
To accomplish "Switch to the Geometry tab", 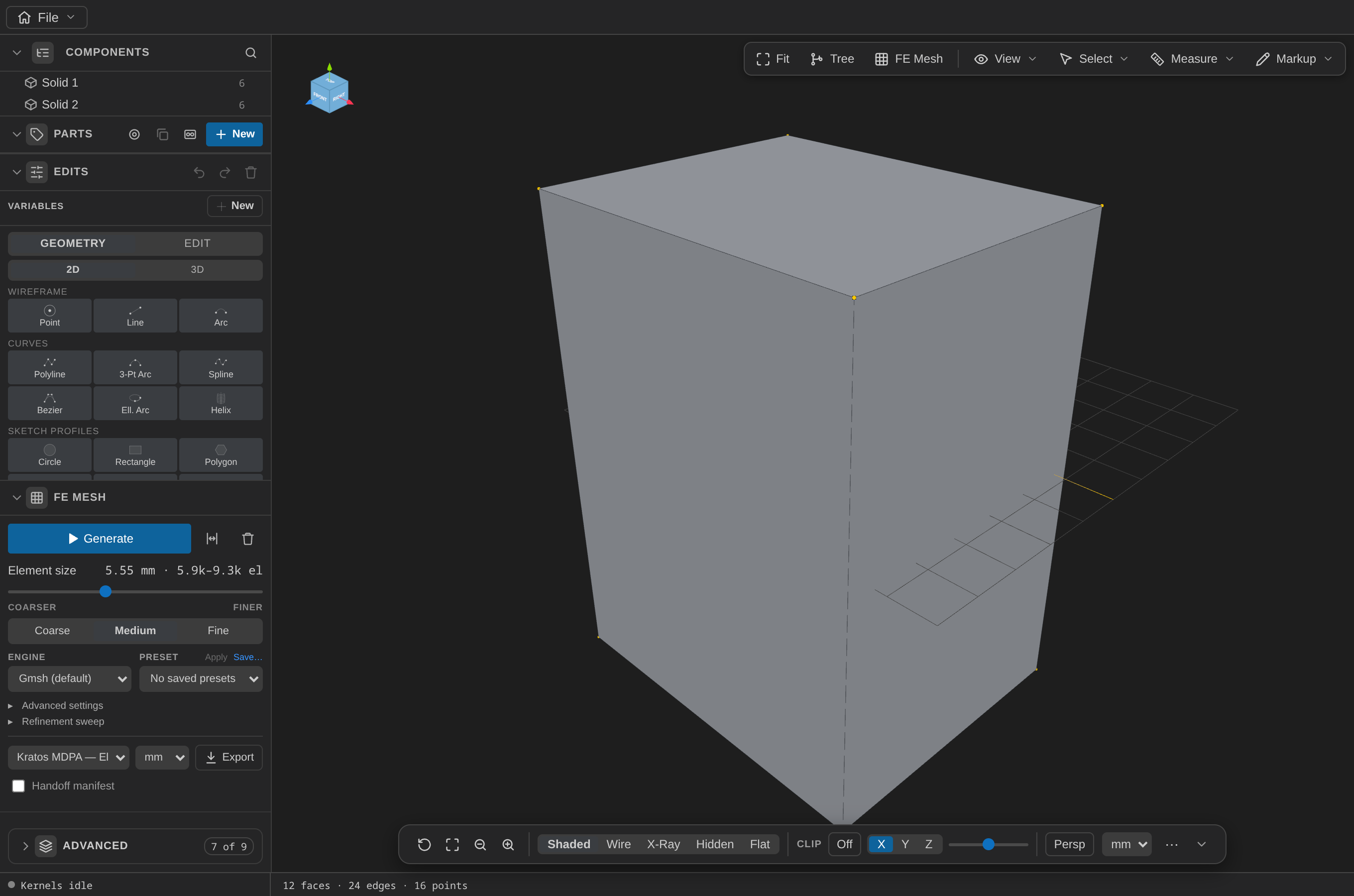I will click(x=73, y=243).
